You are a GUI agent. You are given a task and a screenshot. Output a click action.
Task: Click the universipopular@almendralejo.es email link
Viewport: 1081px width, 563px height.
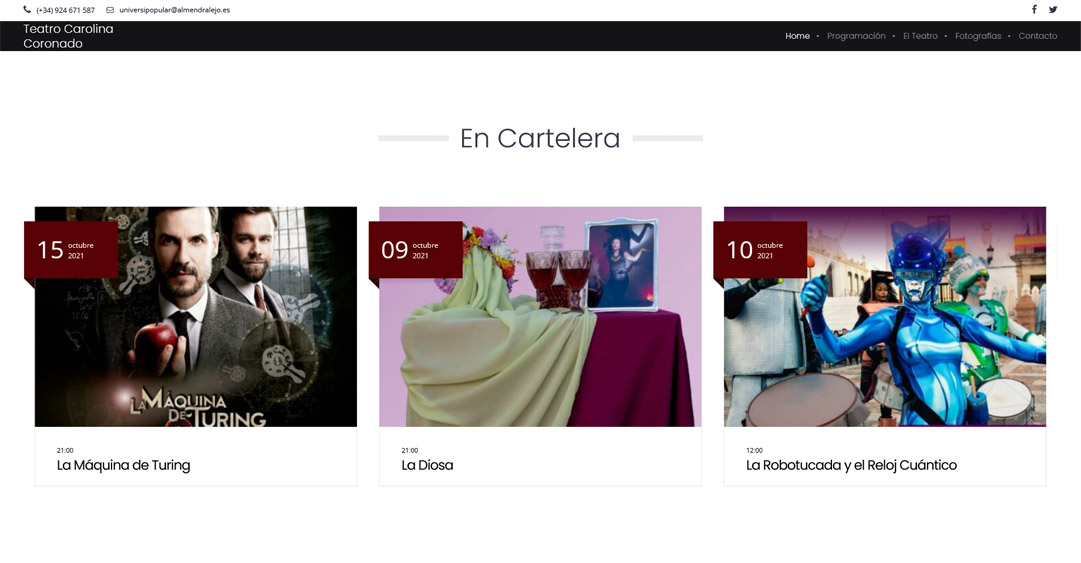[x=174, y=10]
